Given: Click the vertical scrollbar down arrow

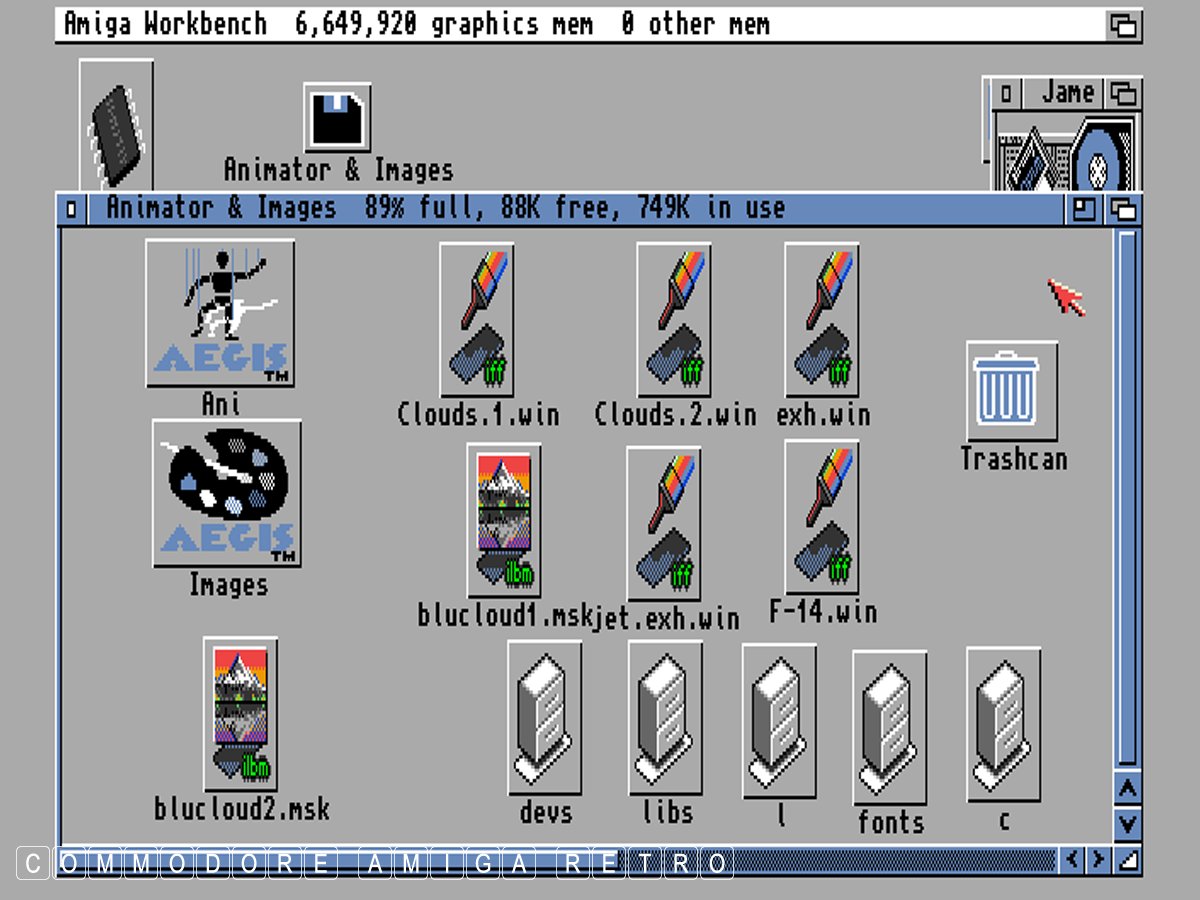Looking at the screenshot, I should [x=1127, y=824].
